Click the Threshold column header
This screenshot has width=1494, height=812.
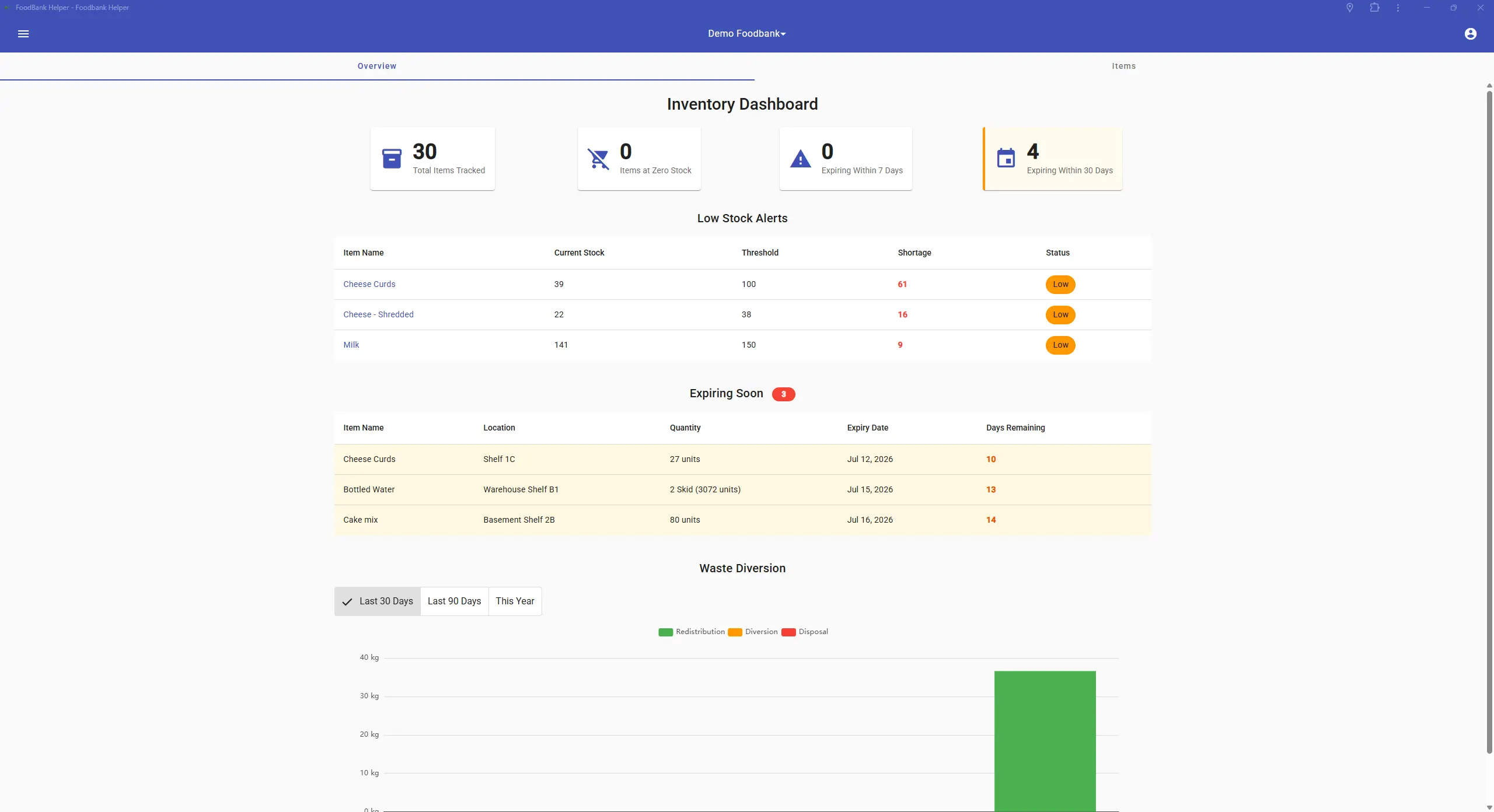point(760,253)
